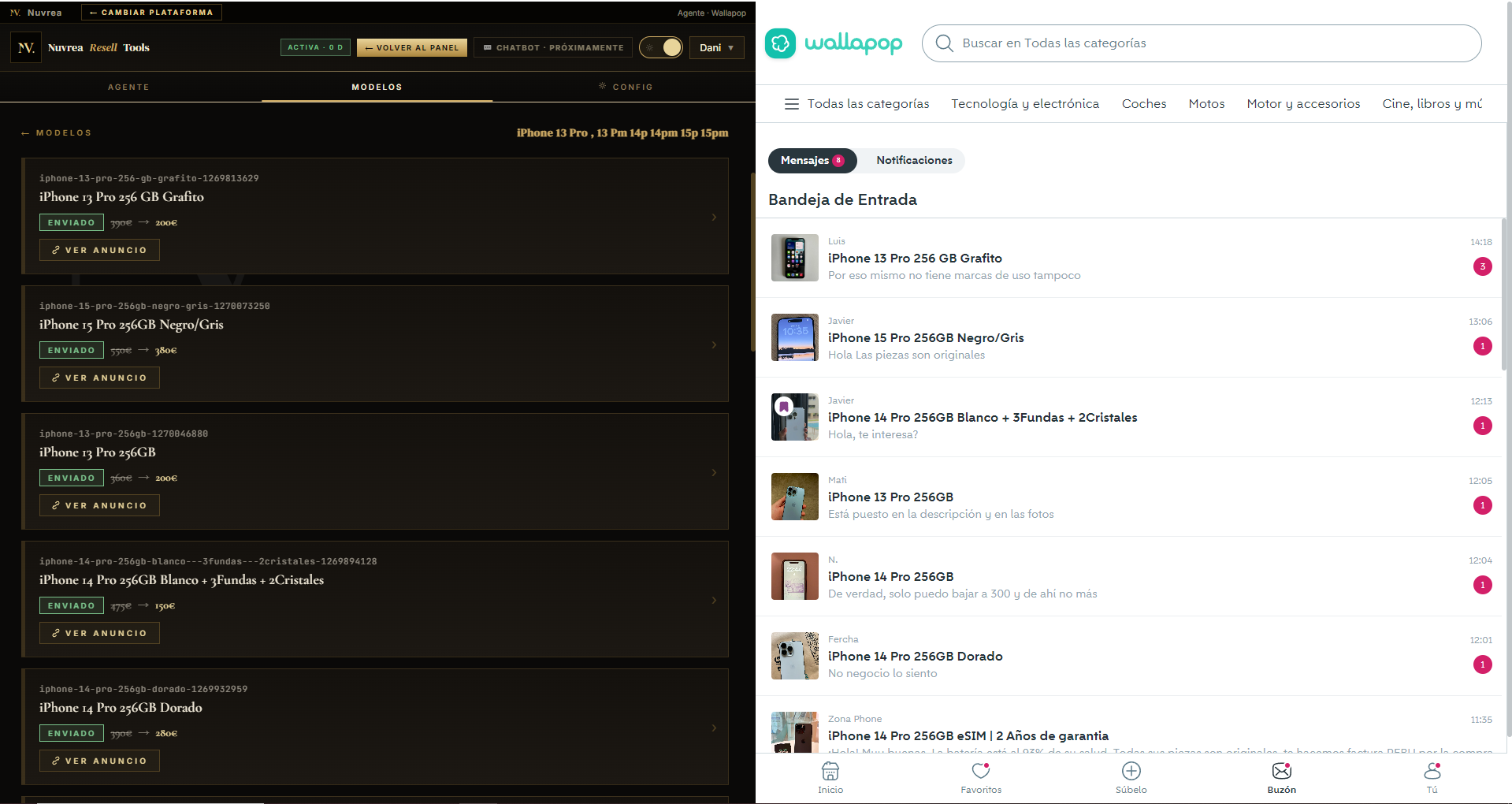Open Favoritos heart icon
Screen dimensions: 1512x804
pos(981,771)
